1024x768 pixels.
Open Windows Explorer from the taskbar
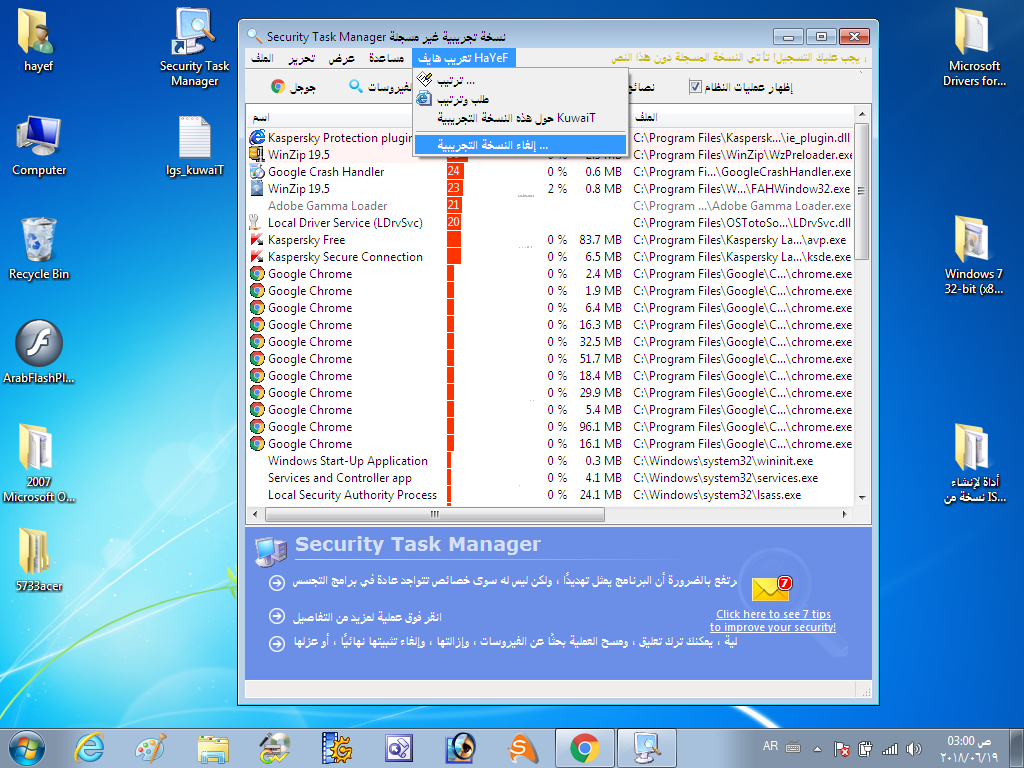[213, 748]
